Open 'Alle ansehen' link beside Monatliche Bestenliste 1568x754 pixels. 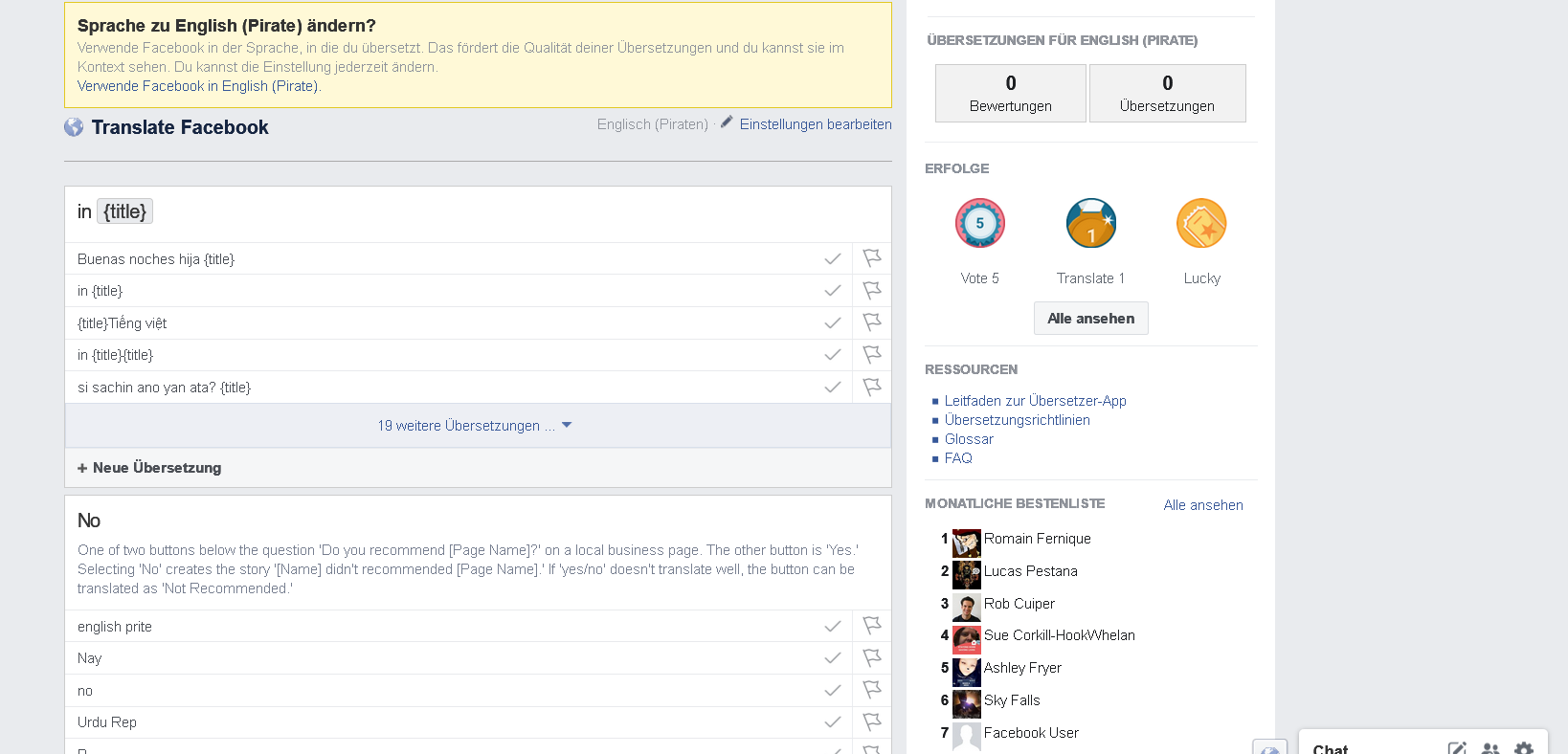[1203, 505]
